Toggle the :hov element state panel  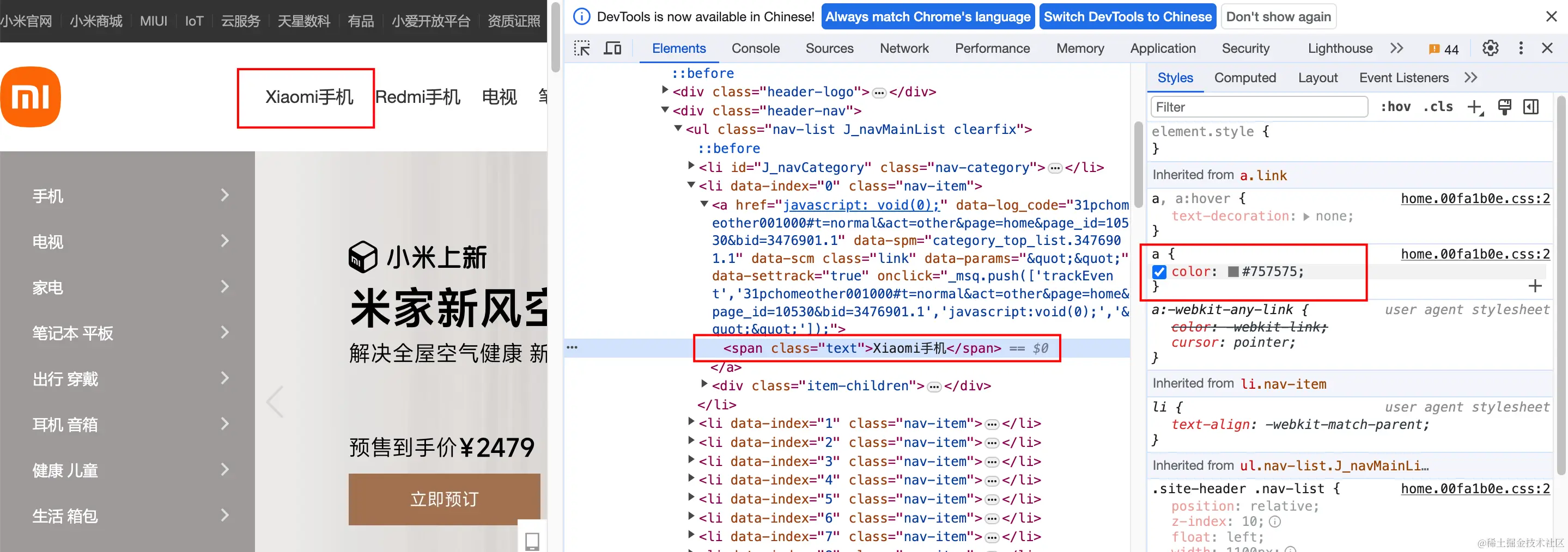[x=1395, y=107]
